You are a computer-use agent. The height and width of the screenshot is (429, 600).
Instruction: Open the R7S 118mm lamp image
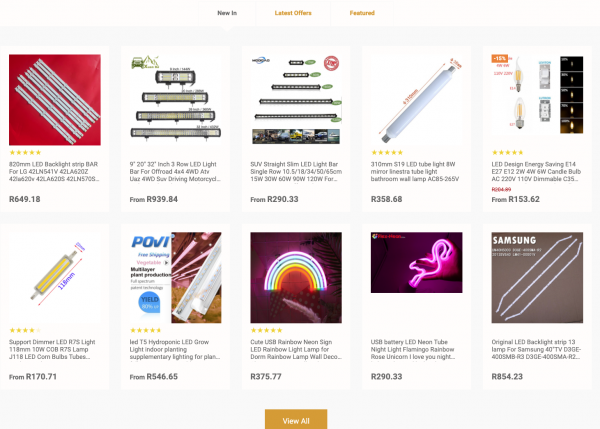click(55, 277)
